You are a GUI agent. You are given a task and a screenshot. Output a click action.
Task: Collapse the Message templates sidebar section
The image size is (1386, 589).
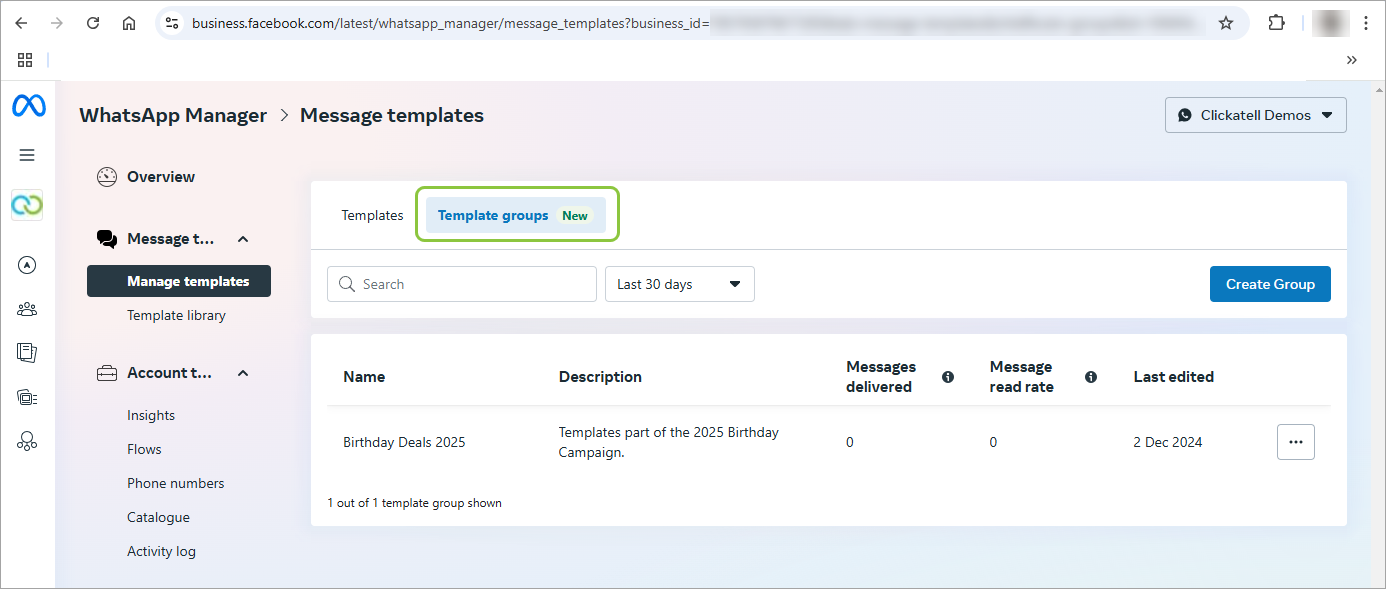click(243, 239)
